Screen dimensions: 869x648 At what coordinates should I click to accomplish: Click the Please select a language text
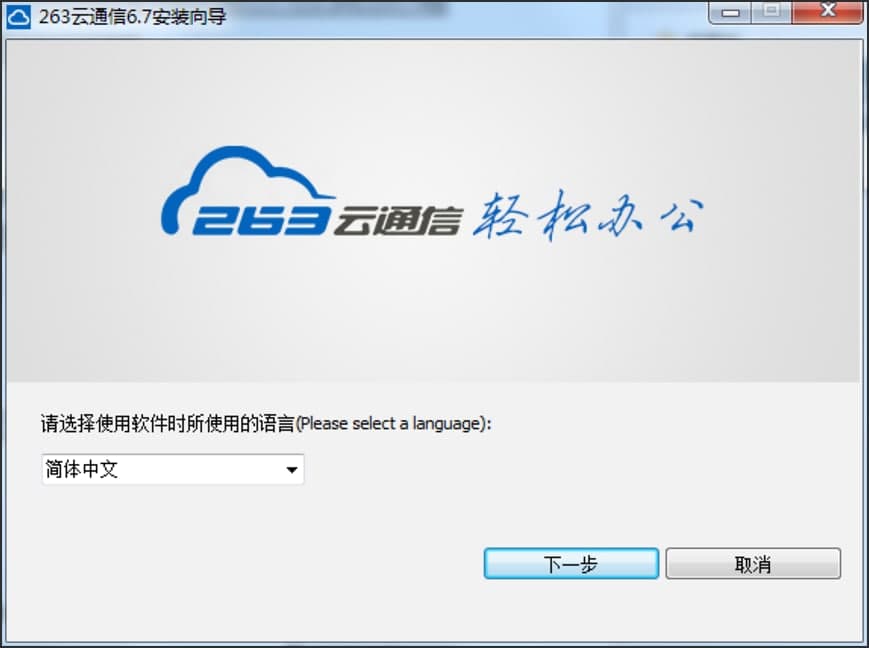click(393, 424)
